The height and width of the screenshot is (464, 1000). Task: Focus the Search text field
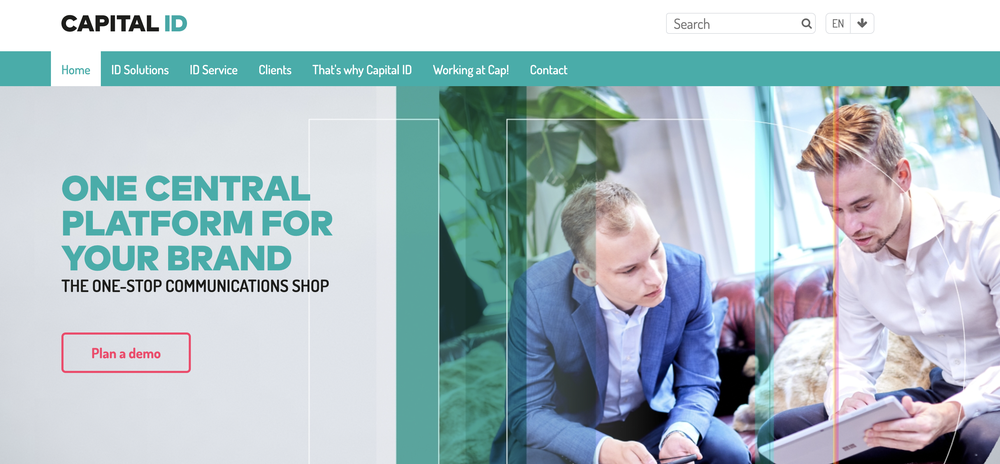pos(740,24)
